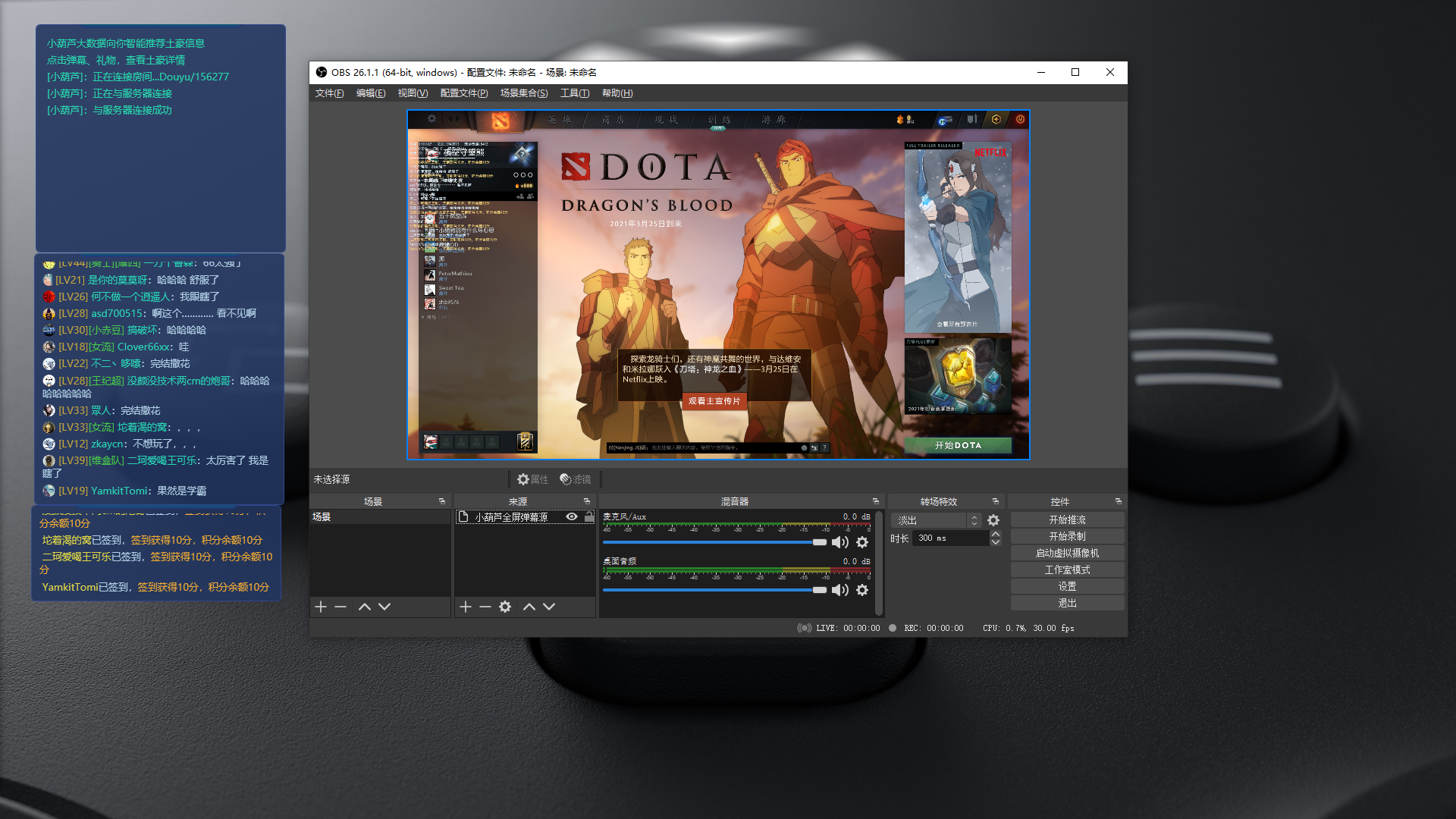Open 麦克风/Aux audio settings gear
The image size is (1456, 819).
(x=862, y=542)
